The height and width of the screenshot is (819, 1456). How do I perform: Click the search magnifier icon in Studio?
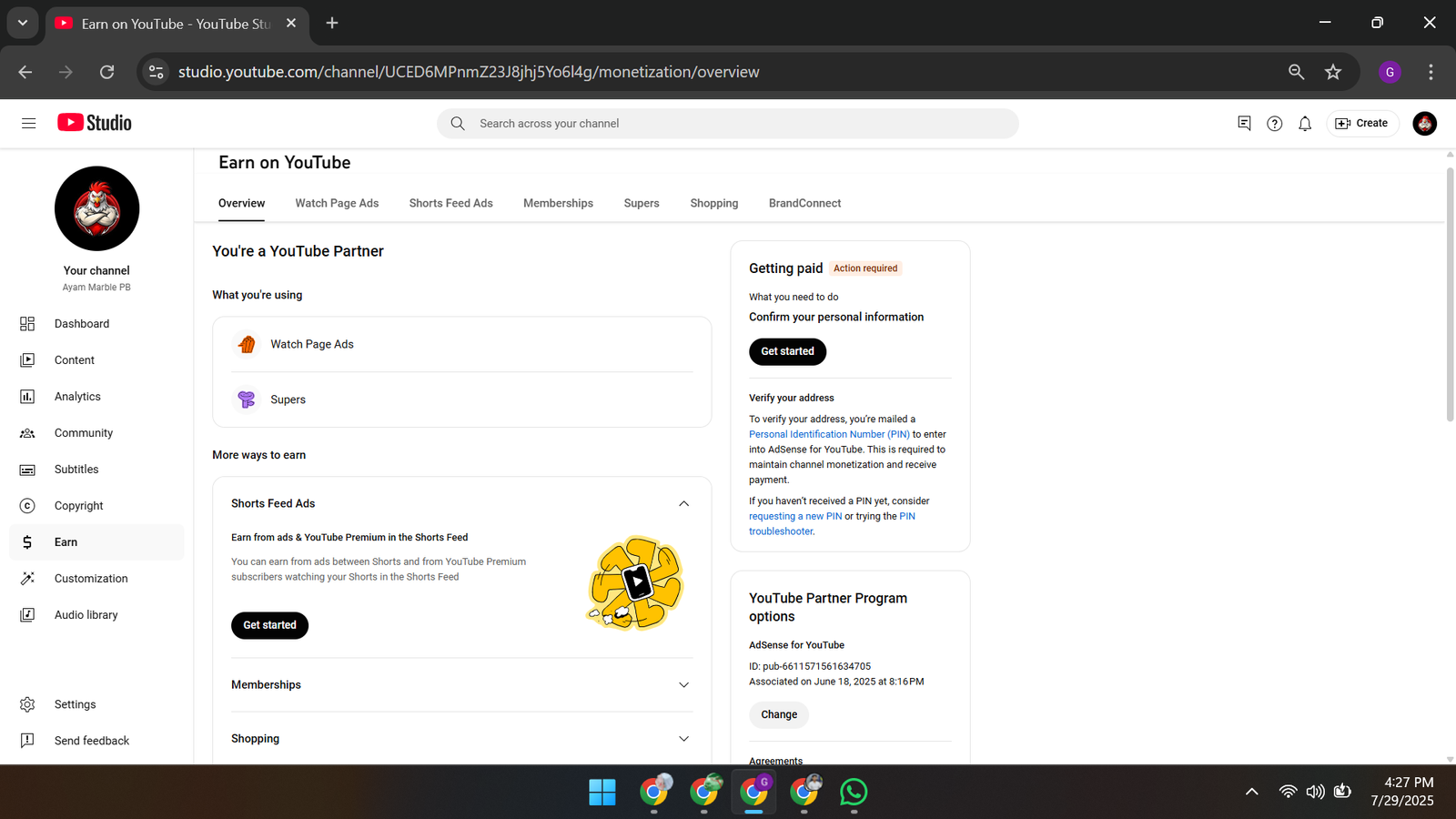click(458, 124)
